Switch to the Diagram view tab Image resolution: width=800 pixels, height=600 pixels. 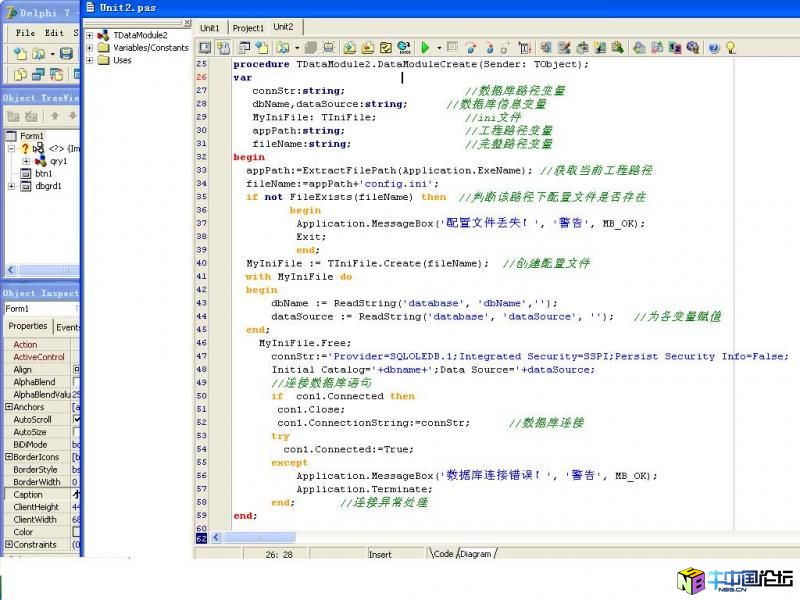(476, 553)
